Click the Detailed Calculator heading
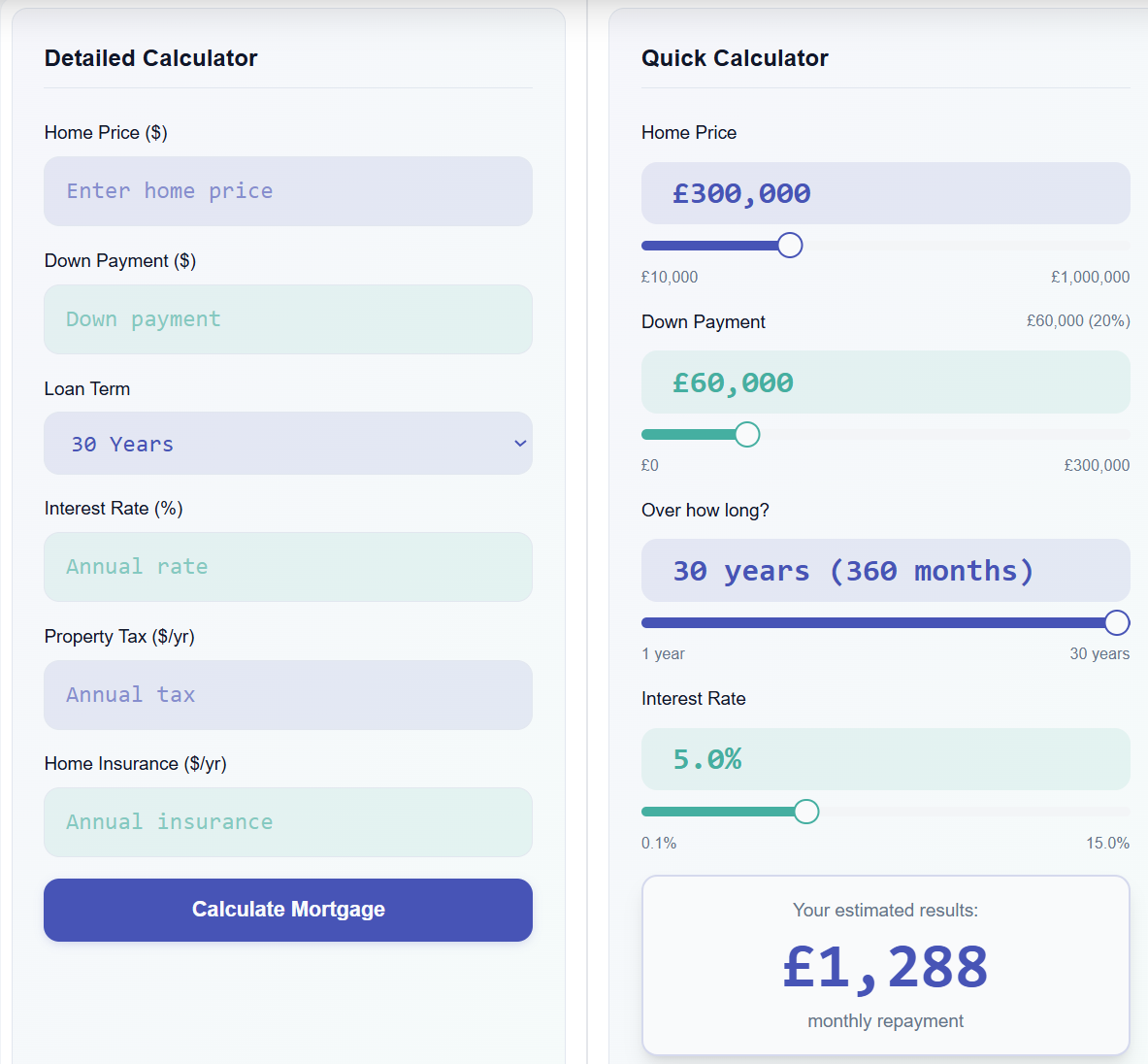Image resolution: width=1148 pixels, height=1064 pixels. (150, 58)
